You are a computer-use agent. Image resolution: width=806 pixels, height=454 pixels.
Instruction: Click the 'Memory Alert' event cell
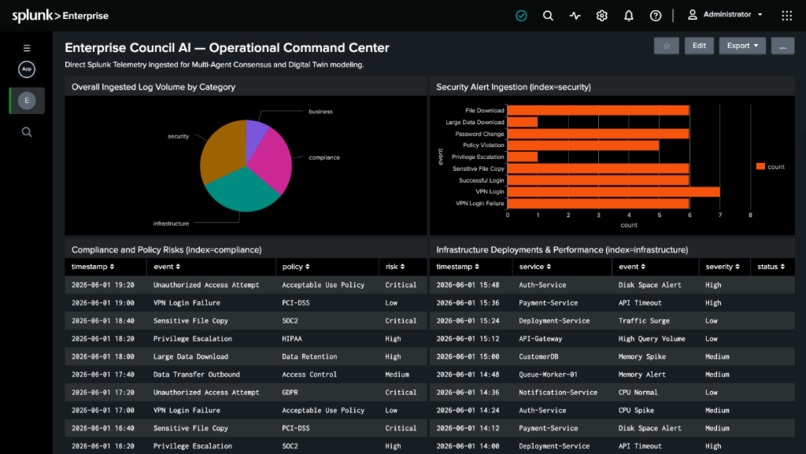coord(642,374)
